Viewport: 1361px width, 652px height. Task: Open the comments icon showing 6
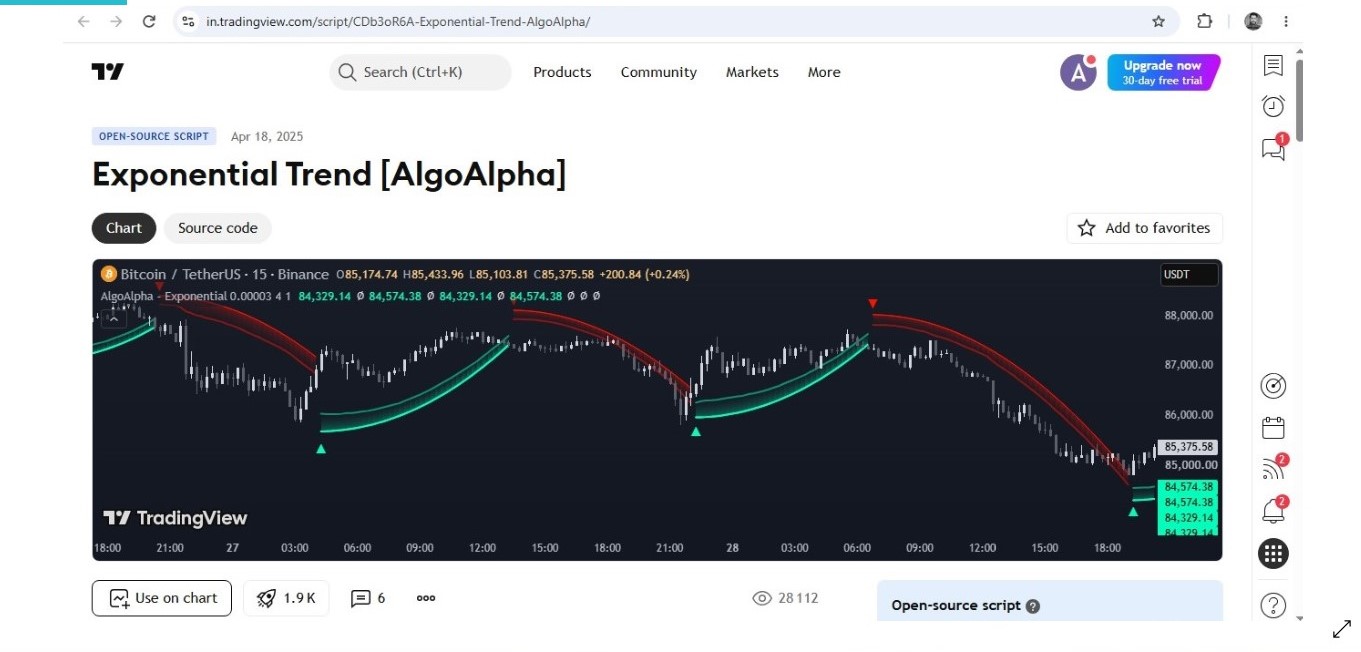368,598
